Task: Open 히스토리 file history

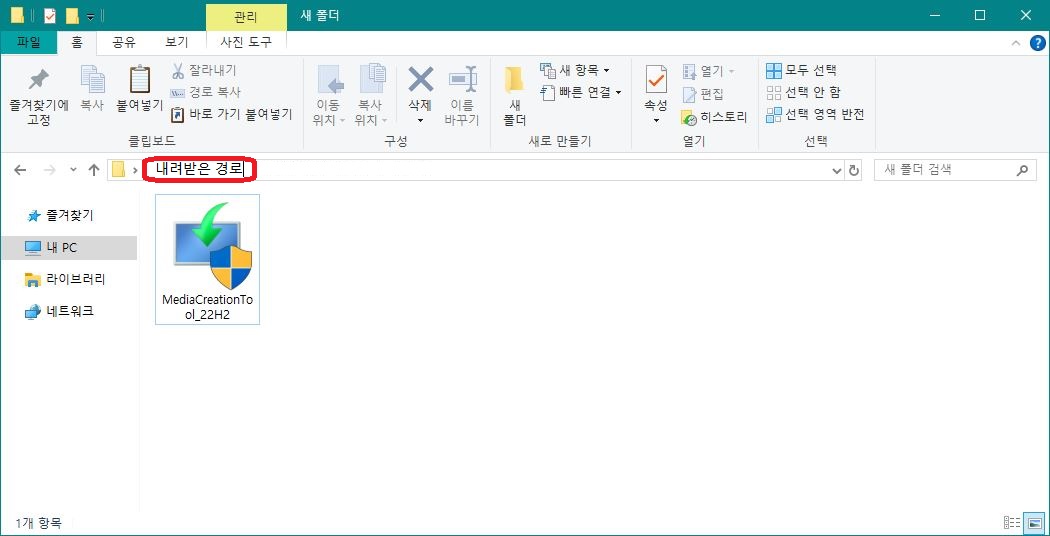Action: (714, 117)
